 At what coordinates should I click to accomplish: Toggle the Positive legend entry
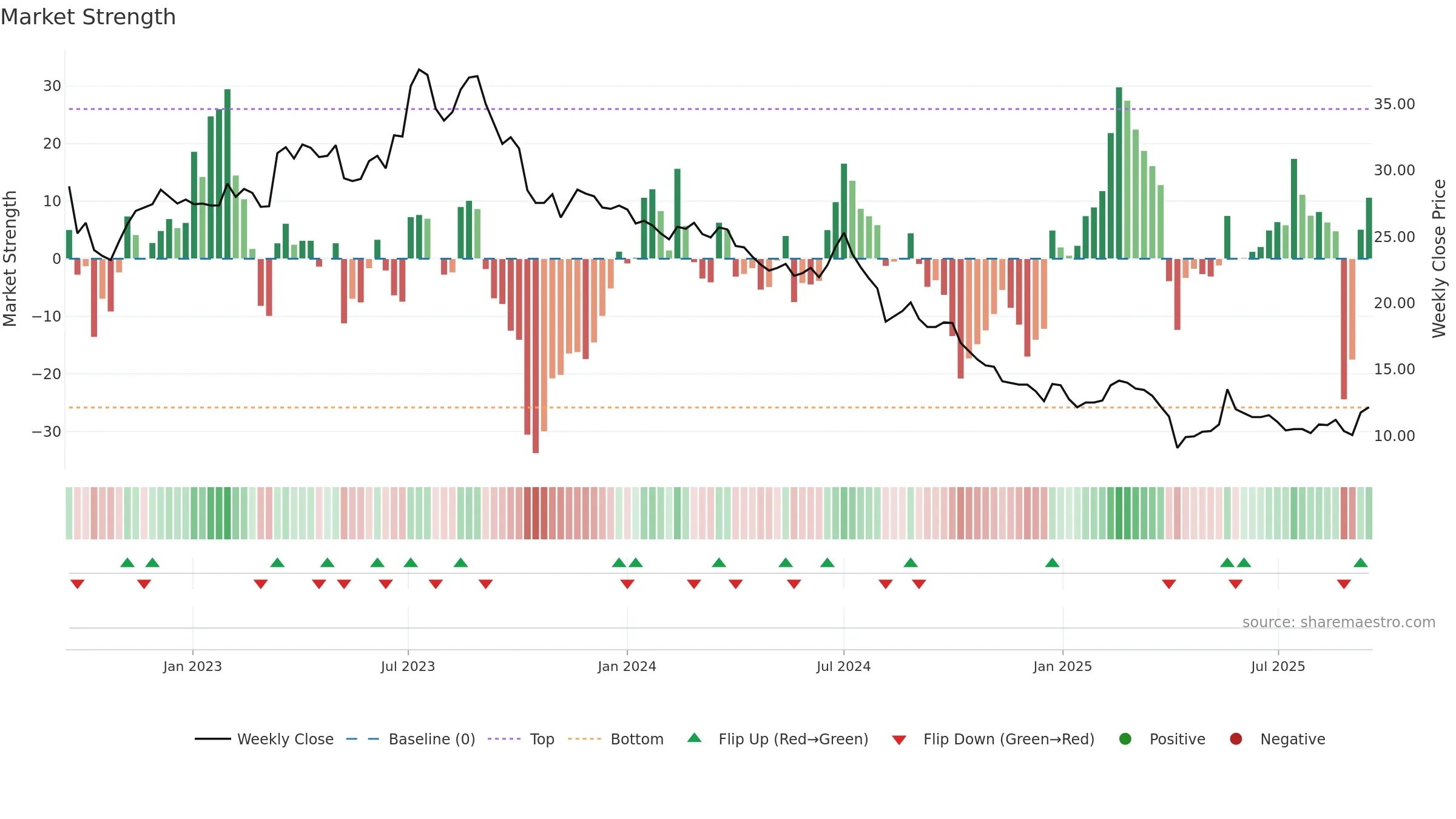(1162, 739)
